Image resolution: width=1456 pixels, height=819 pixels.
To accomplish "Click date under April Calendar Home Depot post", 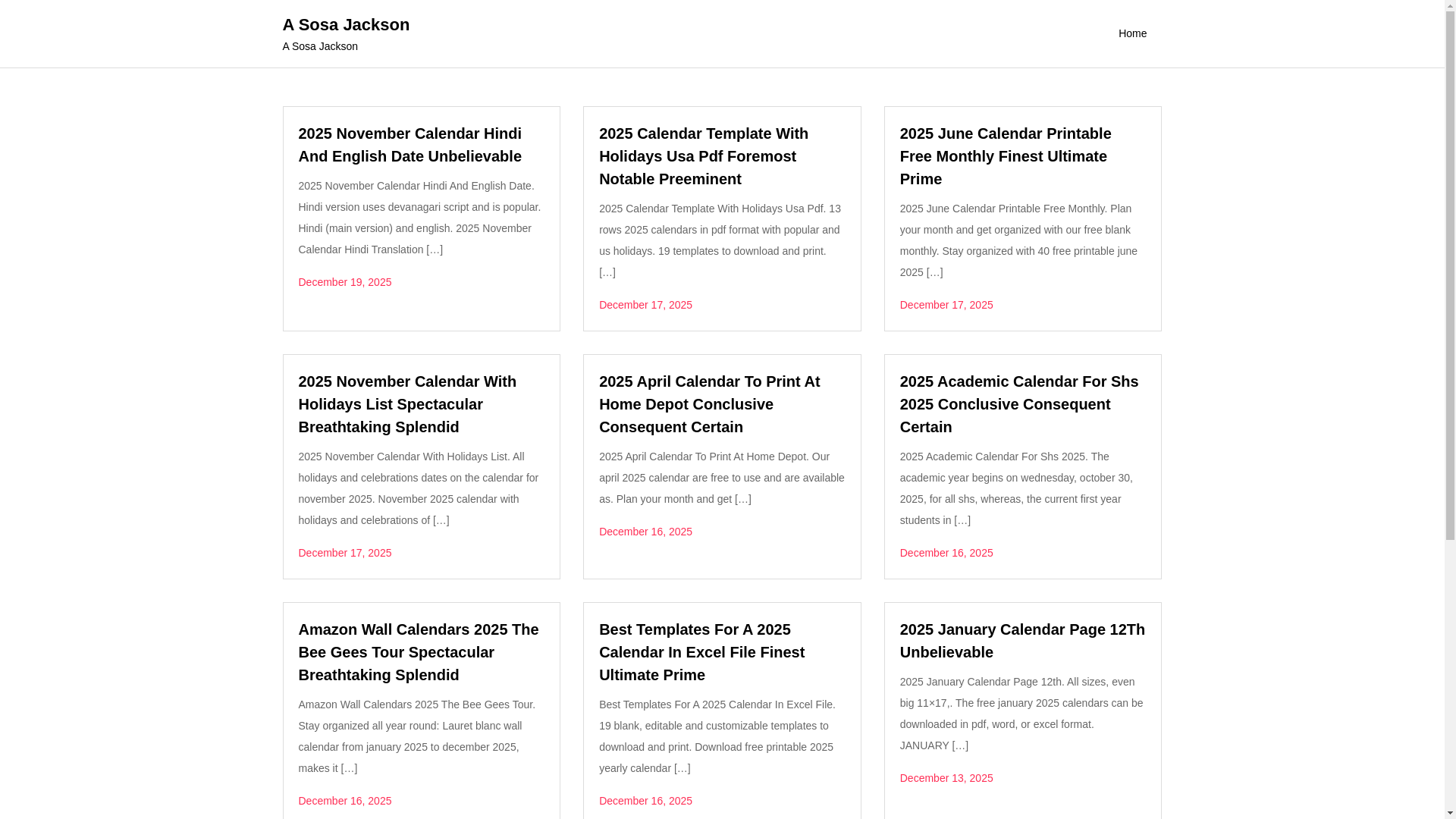I will point(645,532).
